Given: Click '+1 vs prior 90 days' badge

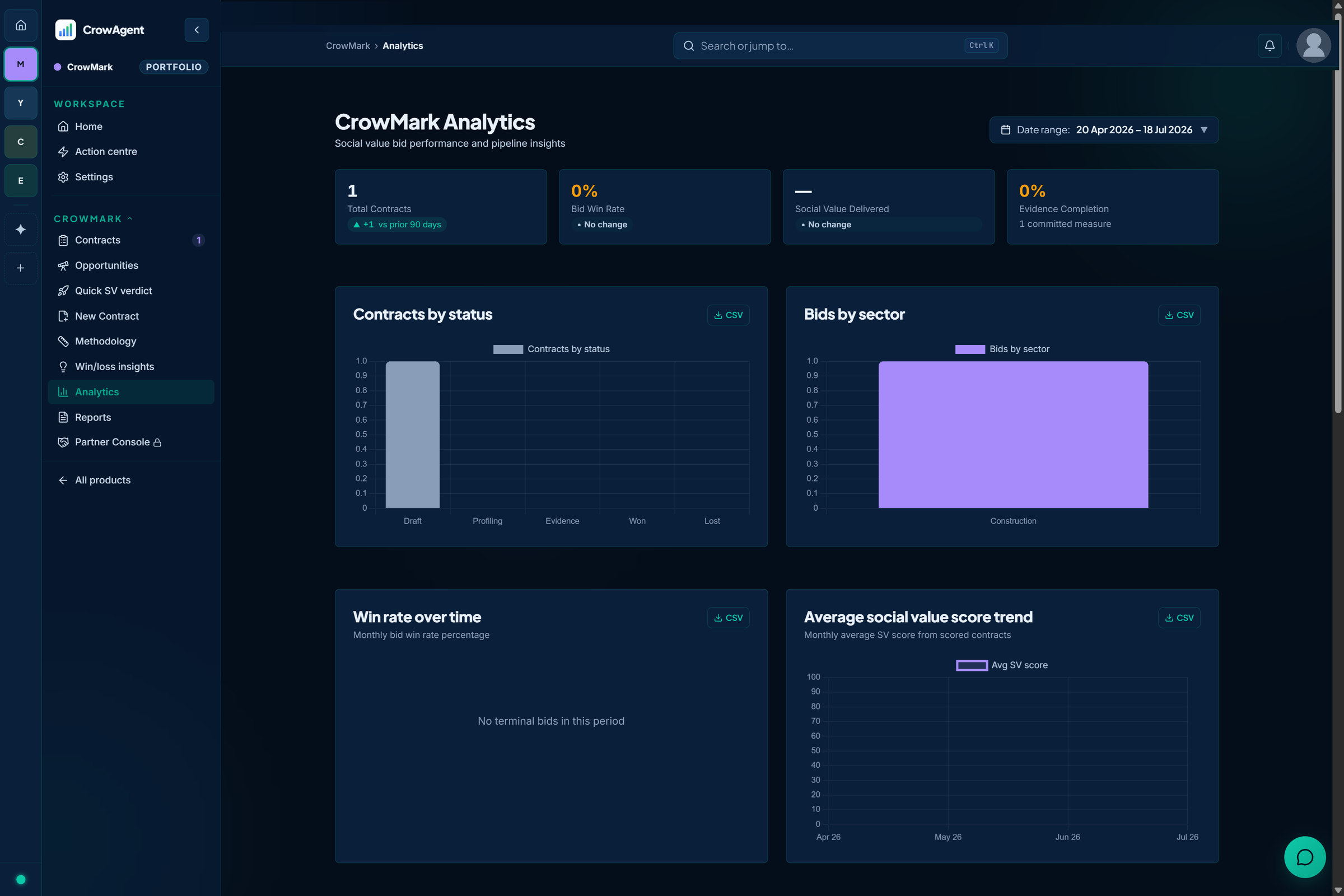Looking at the screenshot, I should [x=397, y=225].
